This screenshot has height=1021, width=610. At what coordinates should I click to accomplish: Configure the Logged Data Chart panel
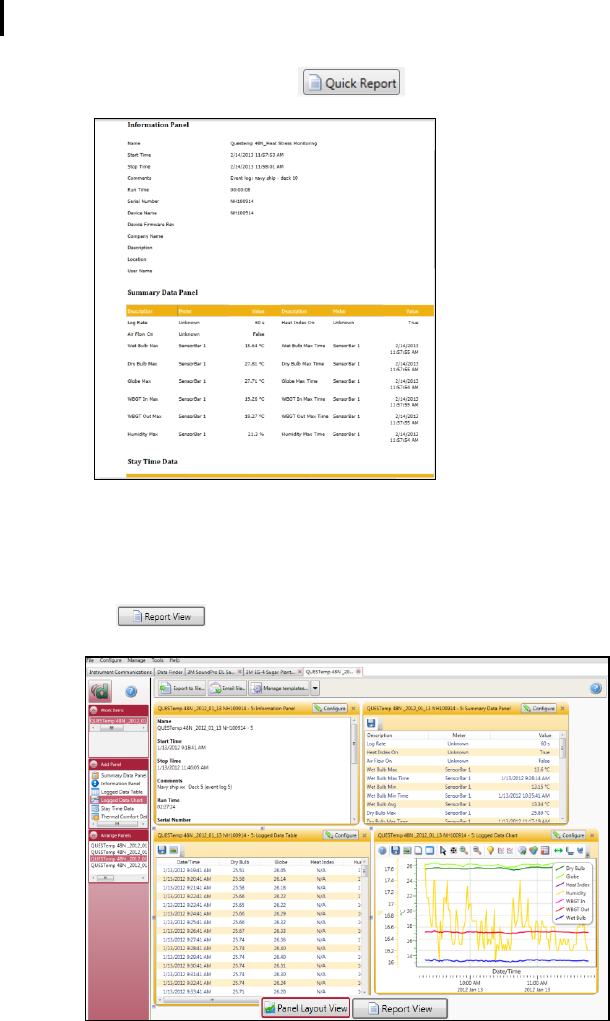(568, 835)
